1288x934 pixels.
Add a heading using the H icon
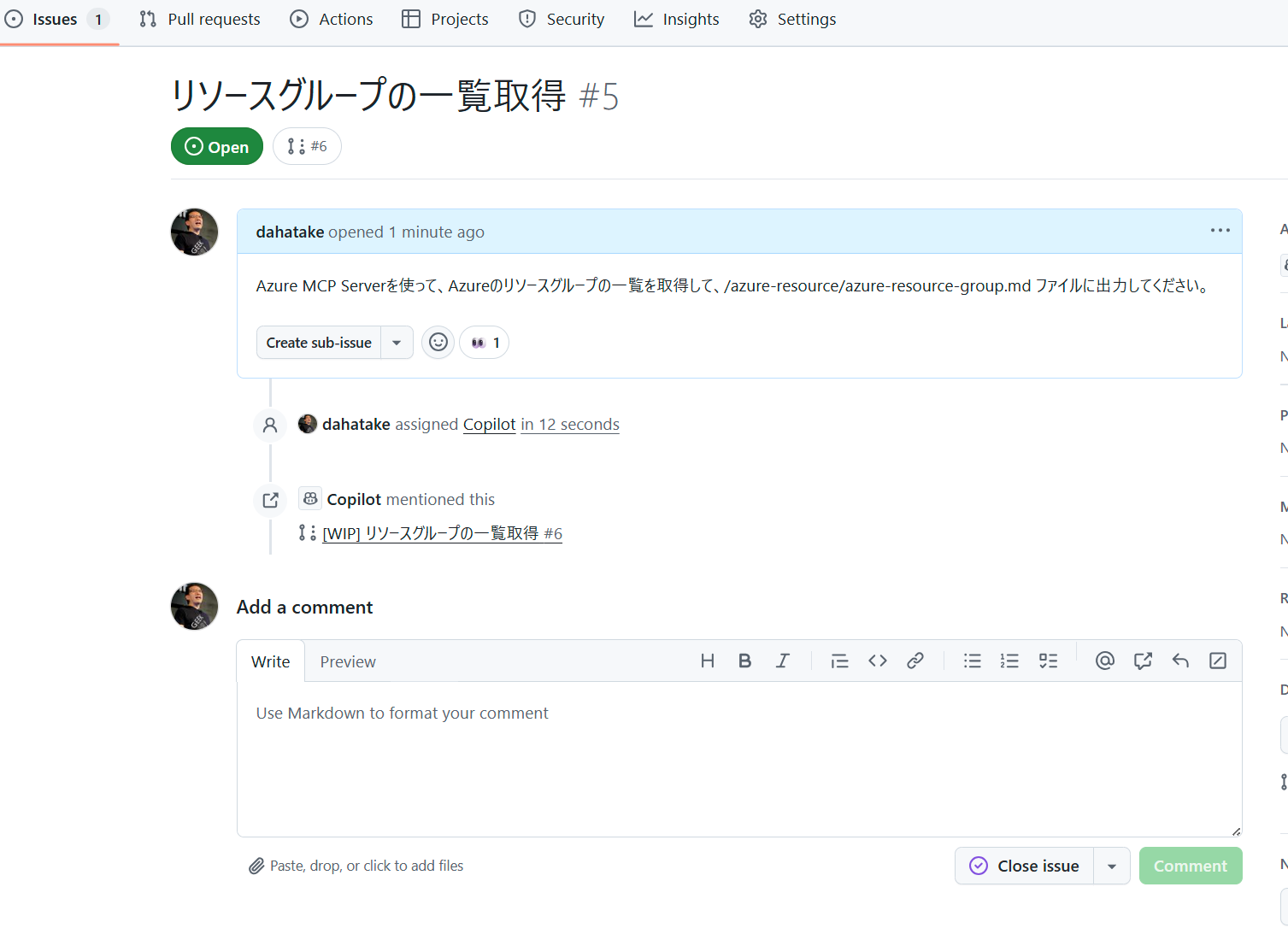tap(707, 661)
